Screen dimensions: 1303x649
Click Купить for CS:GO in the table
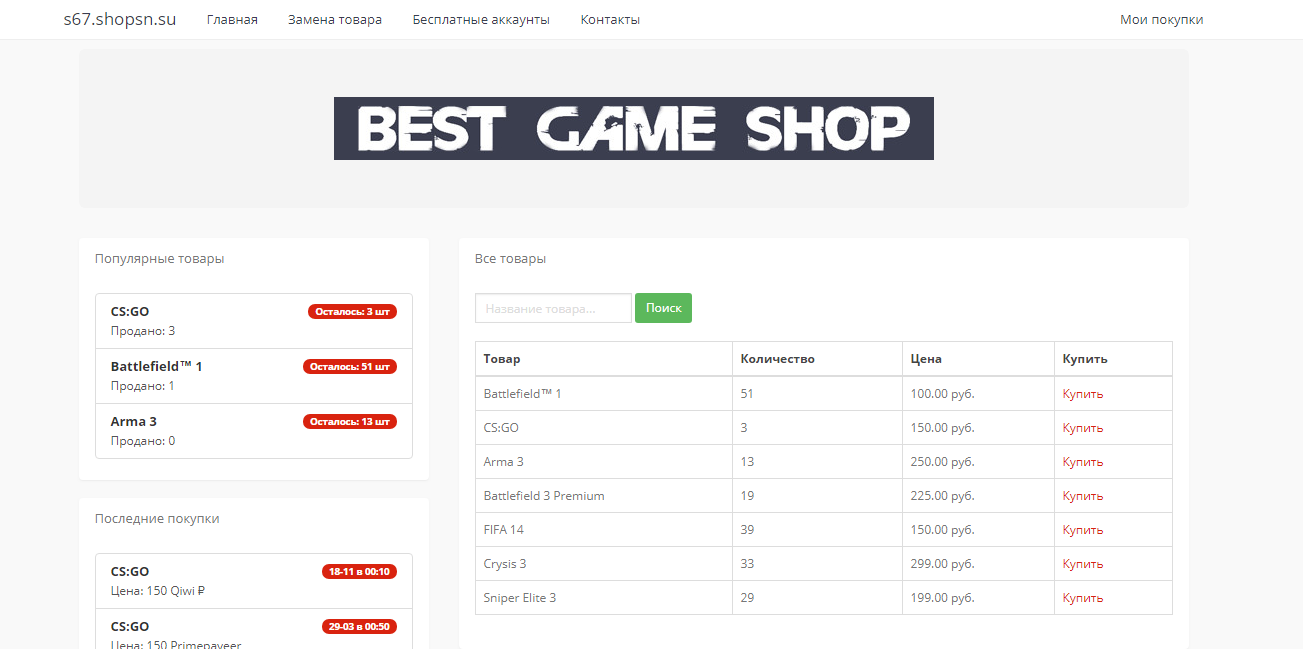pos(1083,428)
